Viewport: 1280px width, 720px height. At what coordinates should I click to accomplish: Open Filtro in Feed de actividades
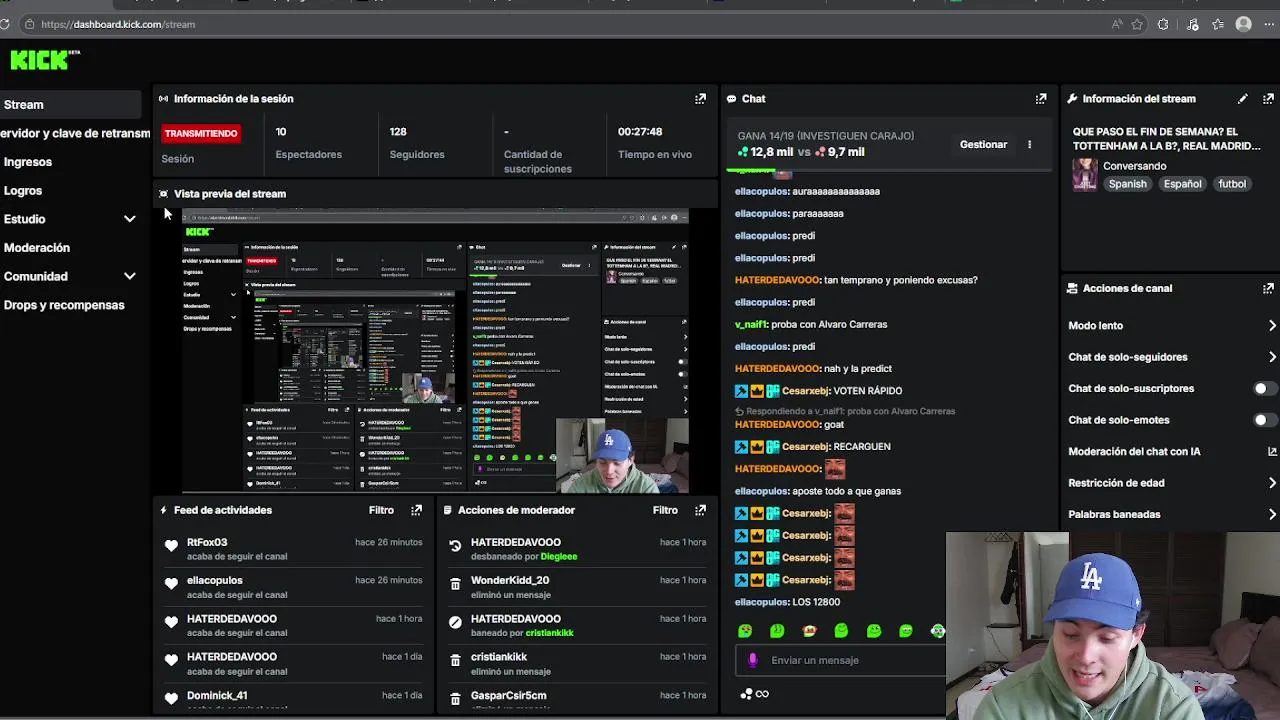[x=381, y=510]
